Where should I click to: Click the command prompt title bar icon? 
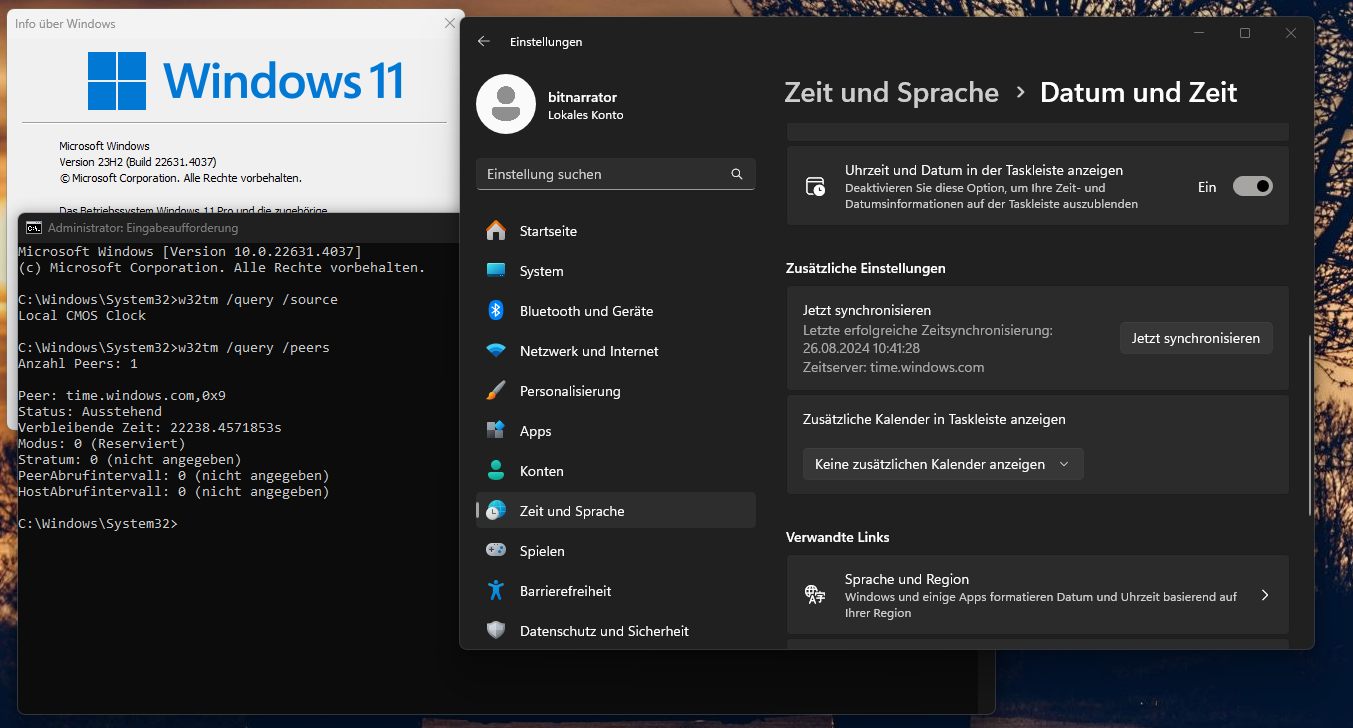click(34, 228)
